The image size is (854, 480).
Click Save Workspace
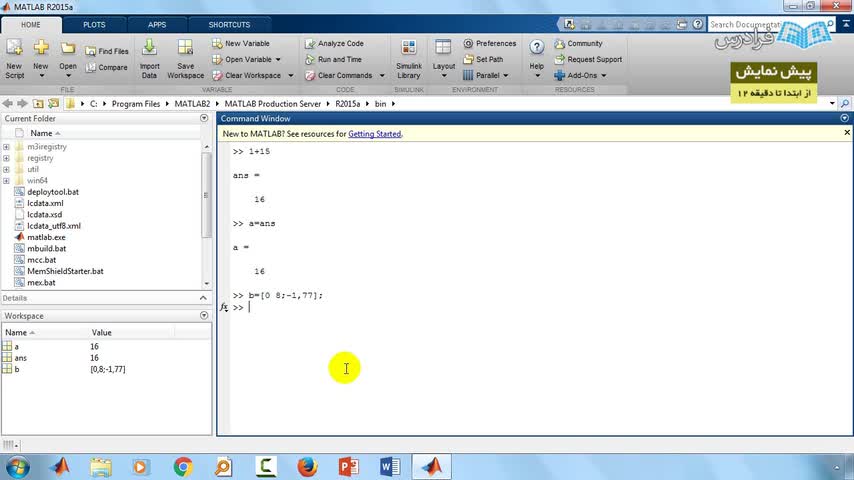(x=185, y=58)
